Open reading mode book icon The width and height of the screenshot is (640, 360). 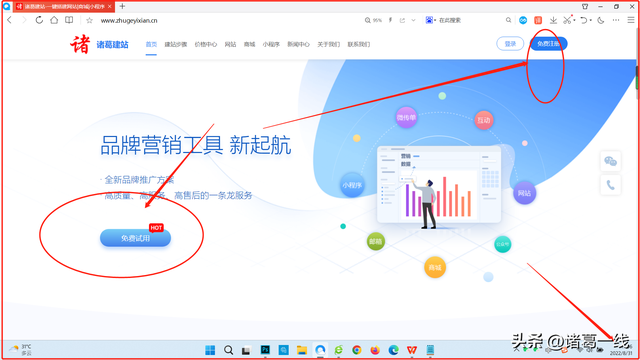click(69, 20)
